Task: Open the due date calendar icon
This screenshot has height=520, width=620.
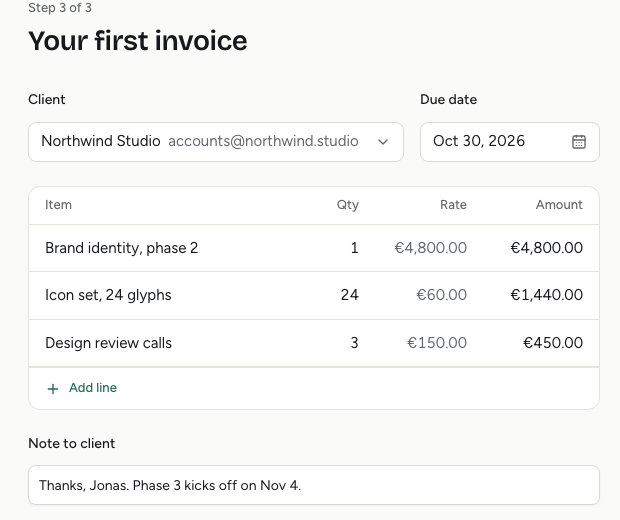Action: (x=578, y=142)
